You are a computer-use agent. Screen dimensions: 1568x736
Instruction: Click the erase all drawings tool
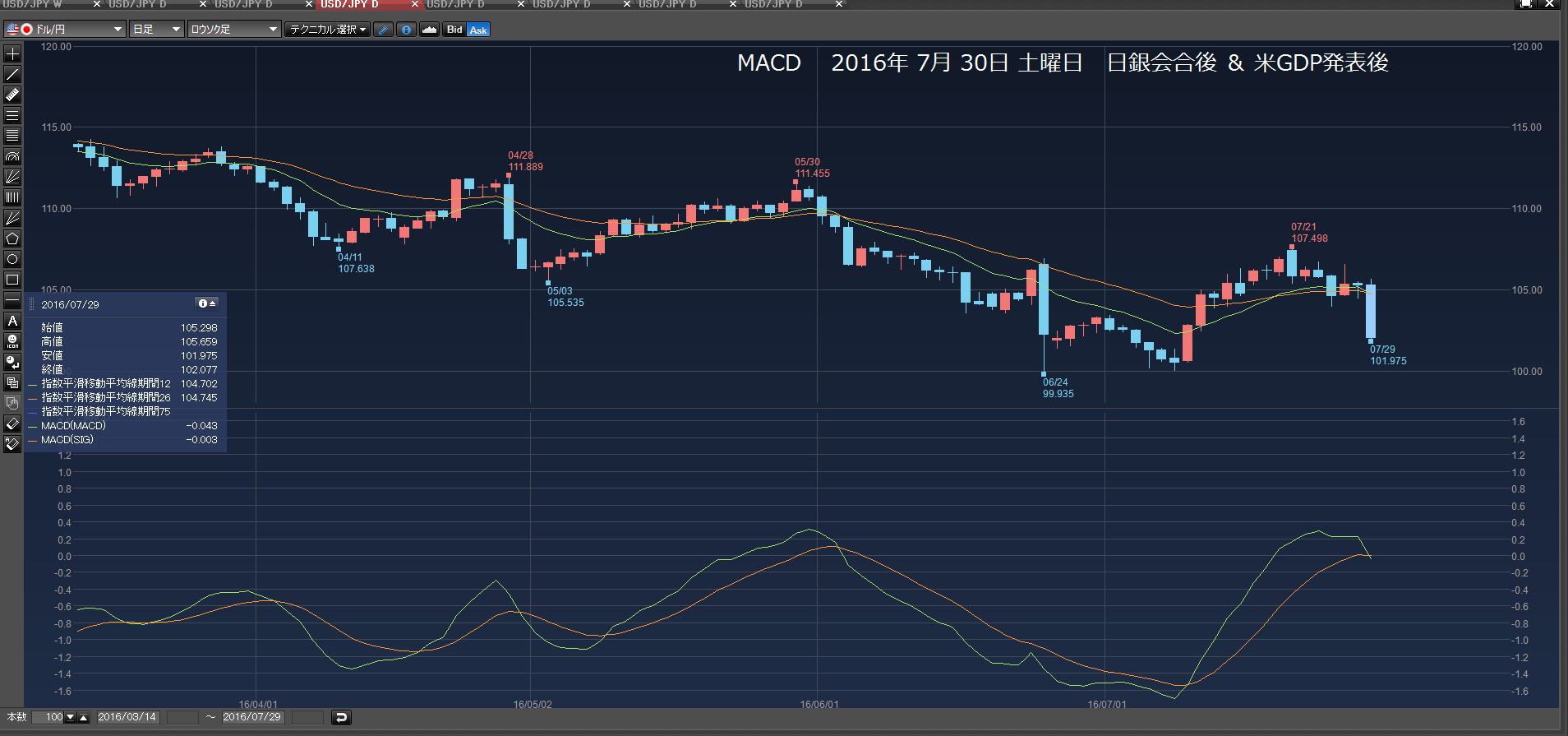pos(12,444)
